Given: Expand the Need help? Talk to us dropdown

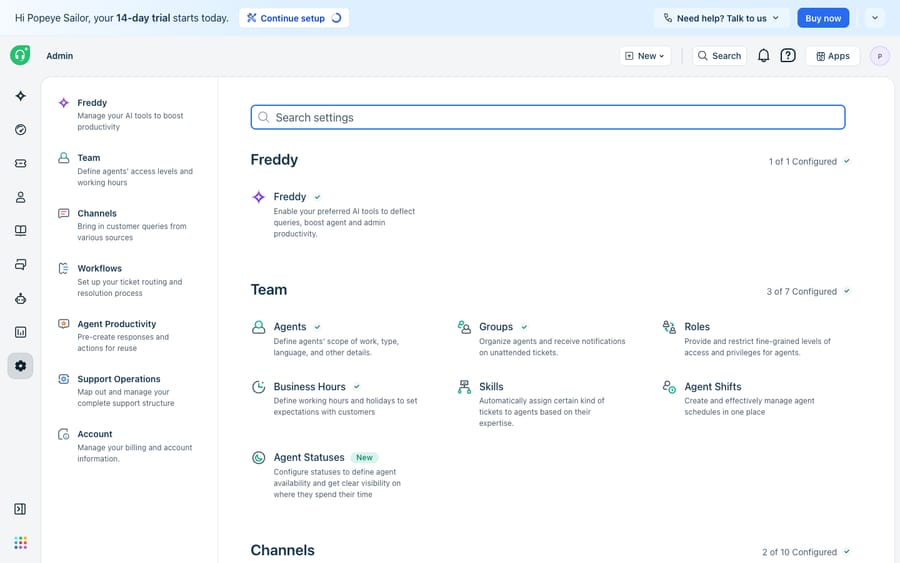Looking at the screenshot, I should pyautogui.click(x=721, y=18).
